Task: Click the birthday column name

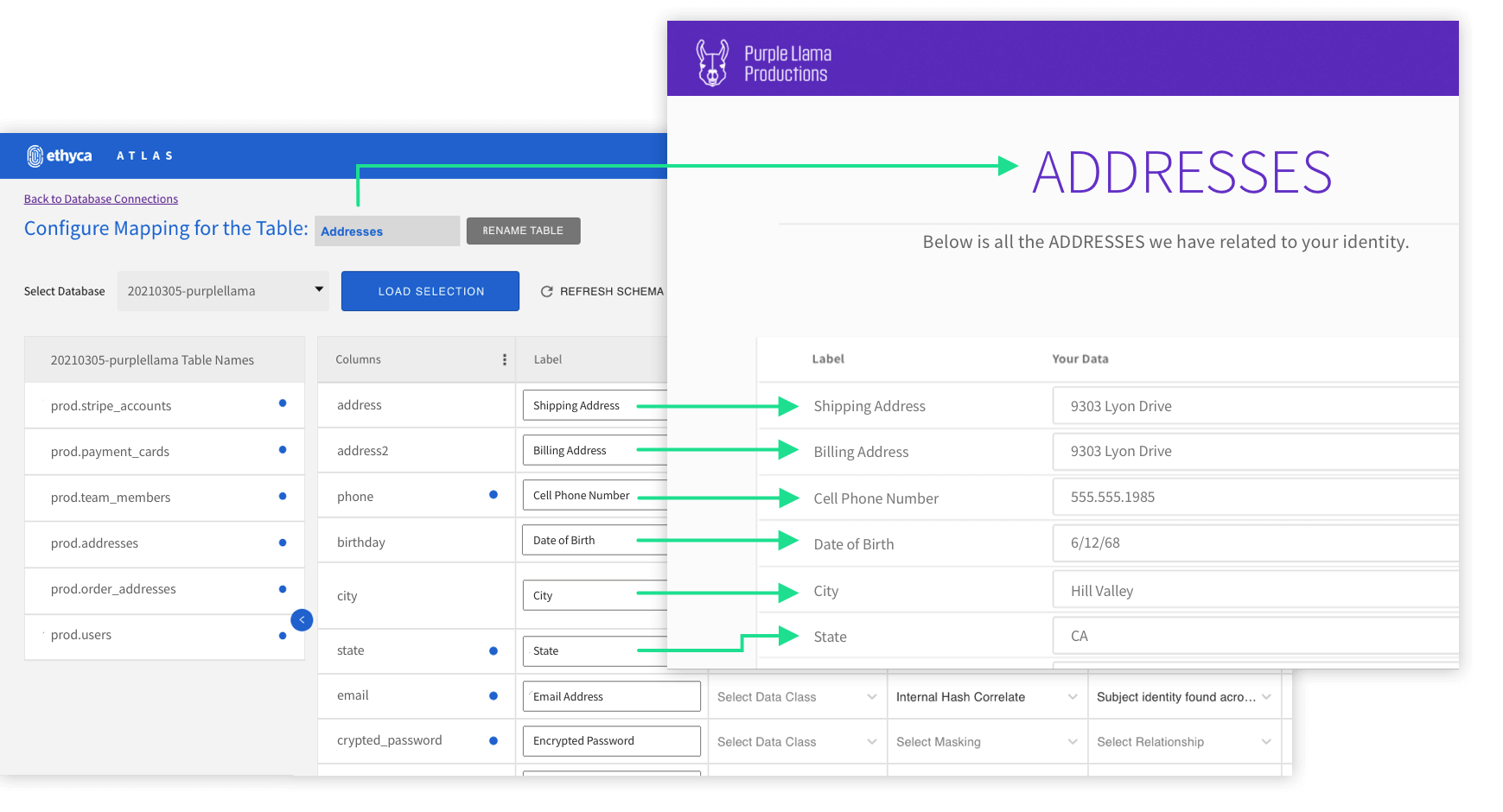Action: pos(361,542)
